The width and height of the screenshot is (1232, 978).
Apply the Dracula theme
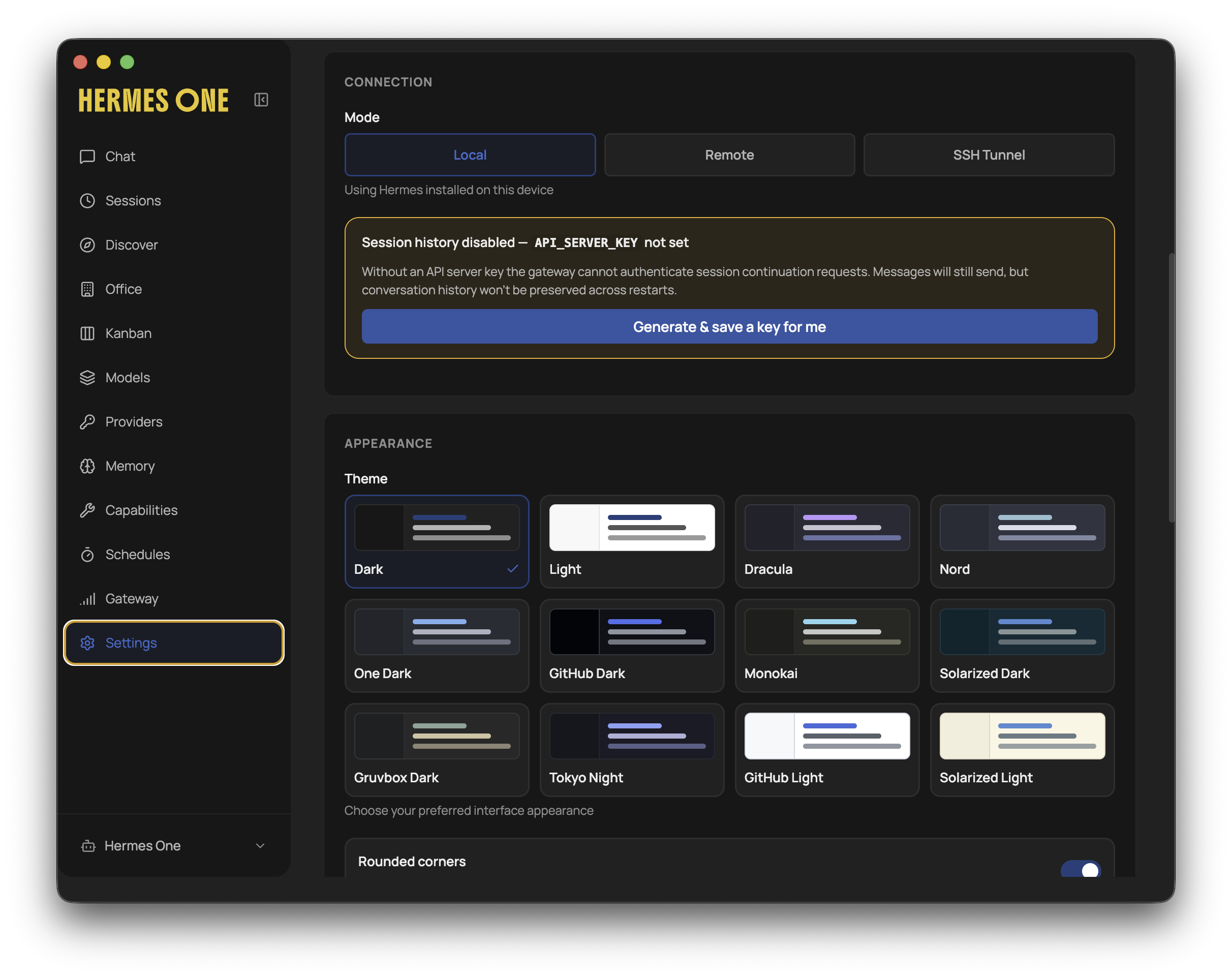827,541
